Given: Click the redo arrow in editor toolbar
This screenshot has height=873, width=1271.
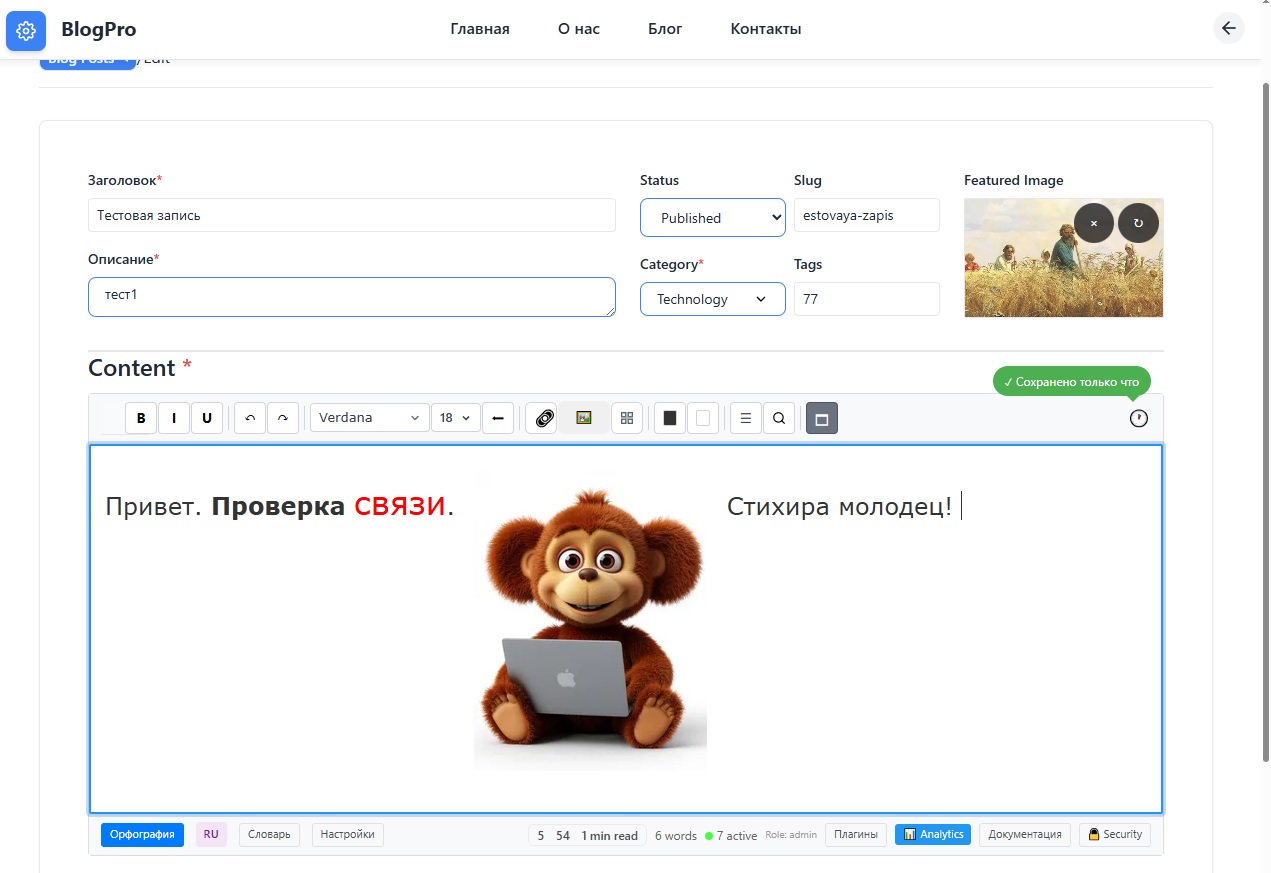Looking at the screenshot, I should [x=283, y=418].
